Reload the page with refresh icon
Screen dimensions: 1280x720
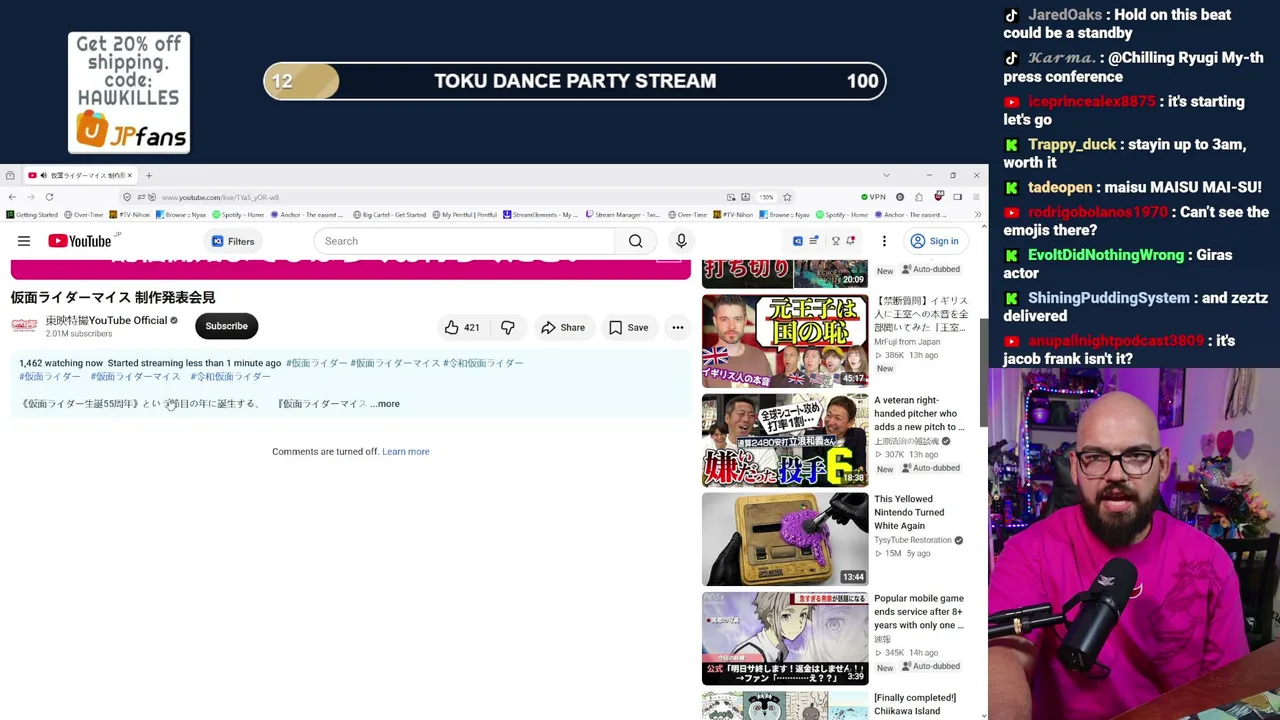49,197
